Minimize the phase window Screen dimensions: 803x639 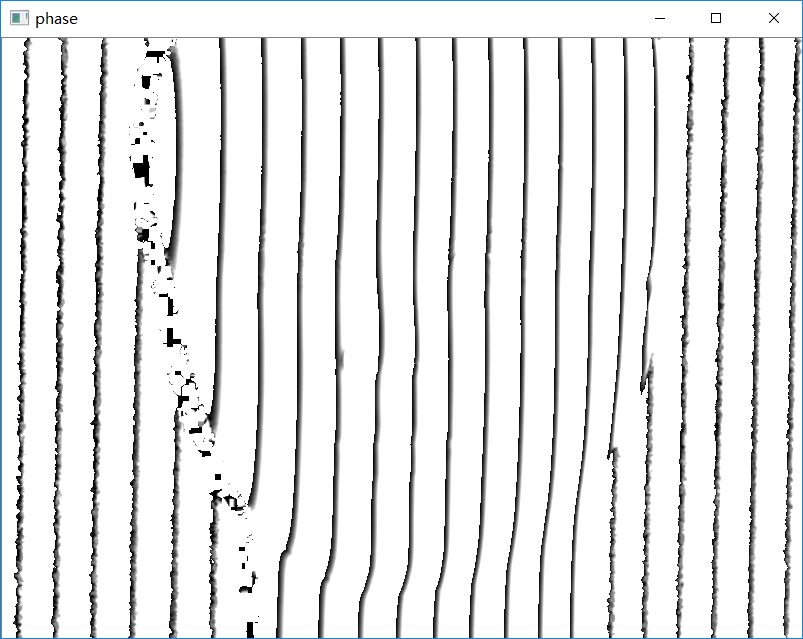[660, 18]
